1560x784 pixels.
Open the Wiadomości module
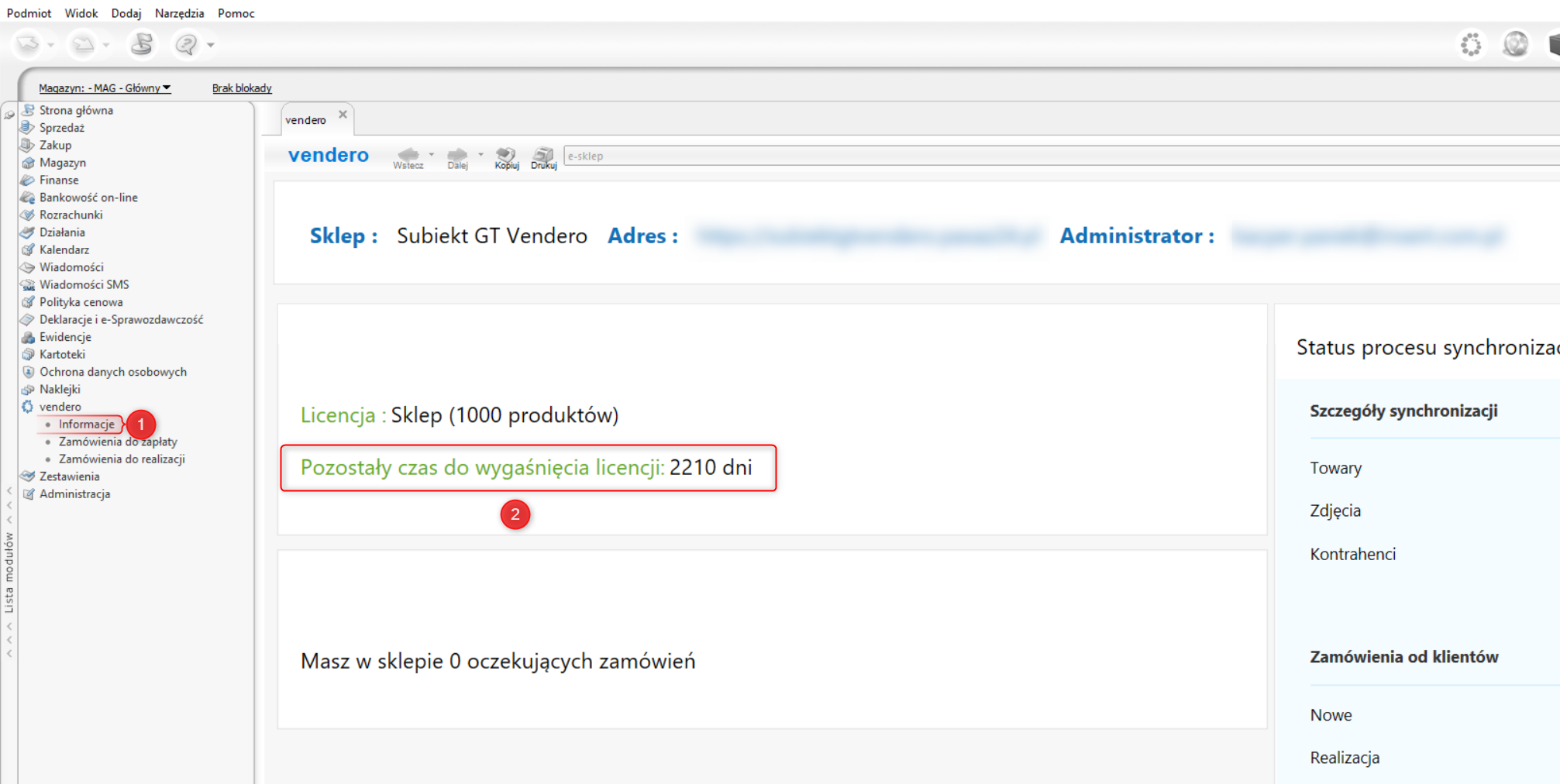coord(71,267)
